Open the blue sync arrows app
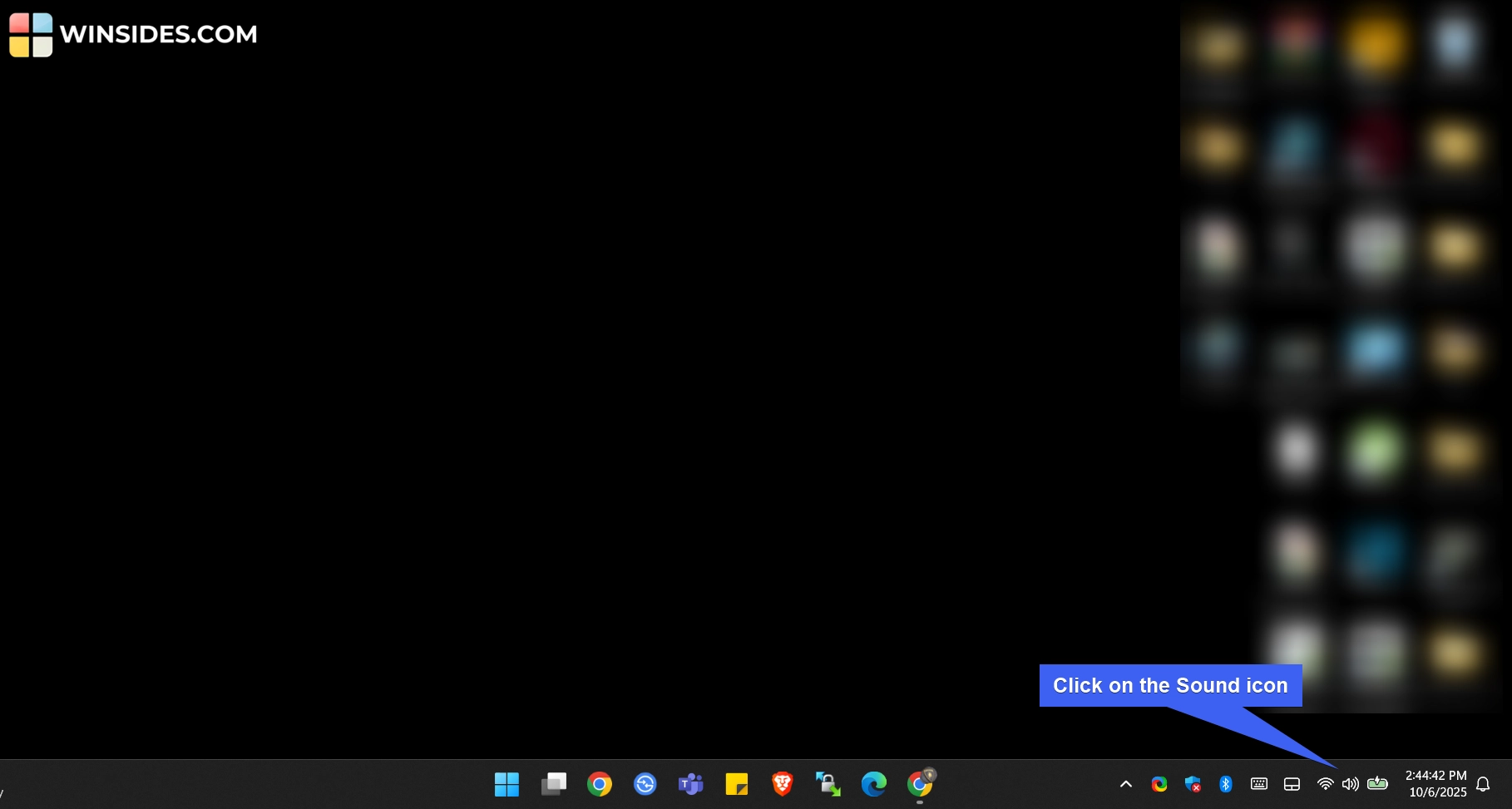 645,784
